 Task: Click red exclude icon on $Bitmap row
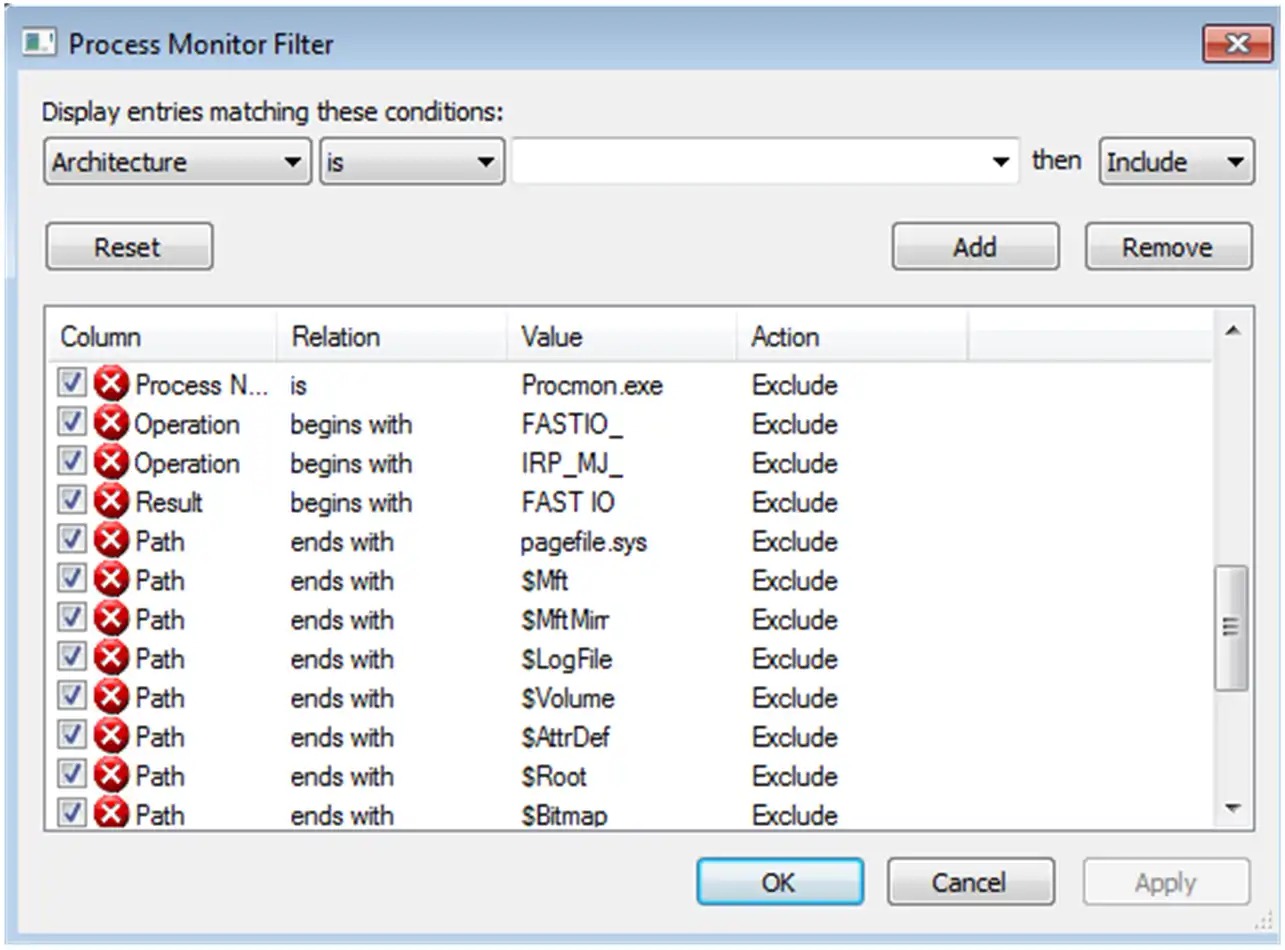111,813
